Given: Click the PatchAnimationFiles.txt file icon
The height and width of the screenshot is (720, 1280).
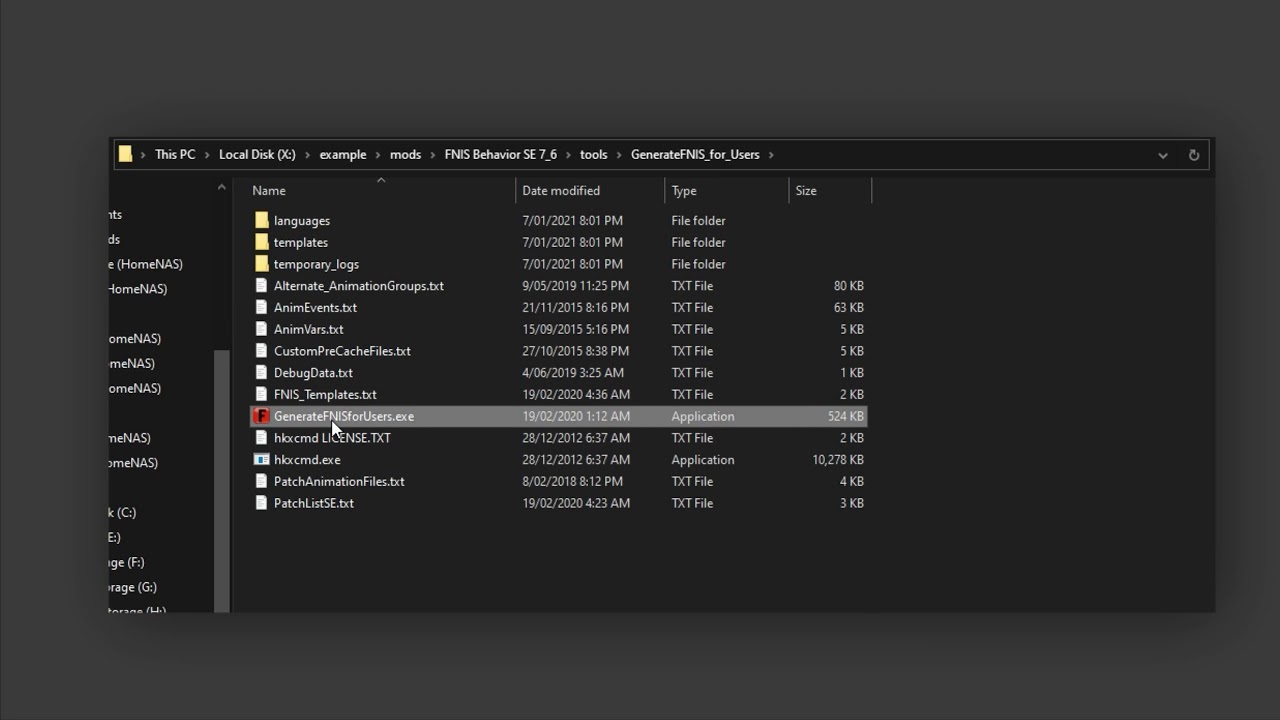Looking at the screenshot, I should click(x=262, y=482).
